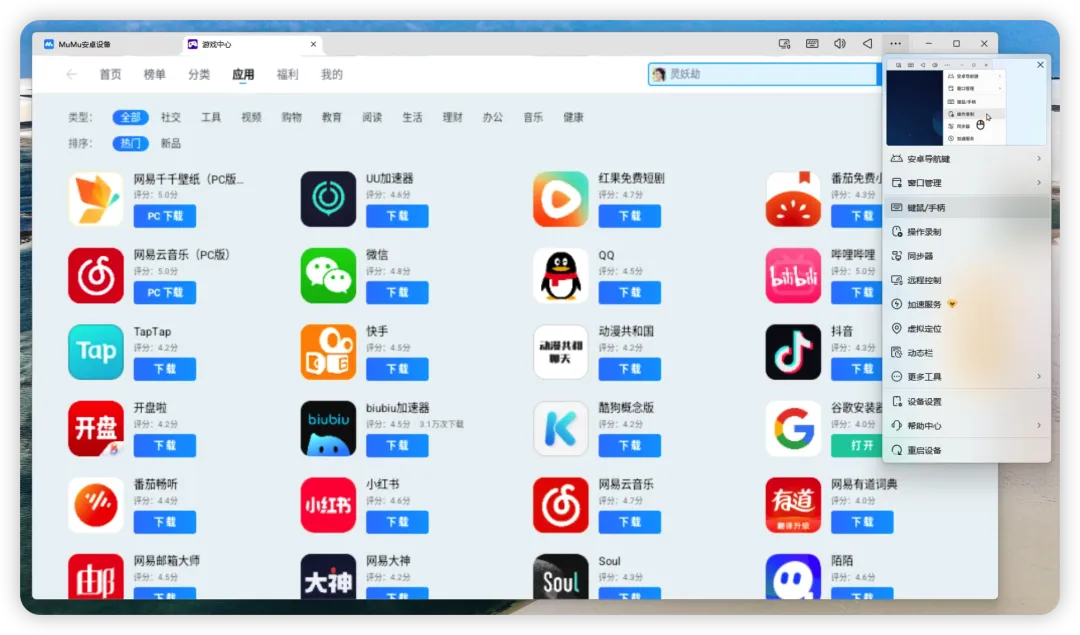Filter apps by 音乐 type
This screenshot has width=1080, height=635.
pyautogui.click(x=533, y=117)
